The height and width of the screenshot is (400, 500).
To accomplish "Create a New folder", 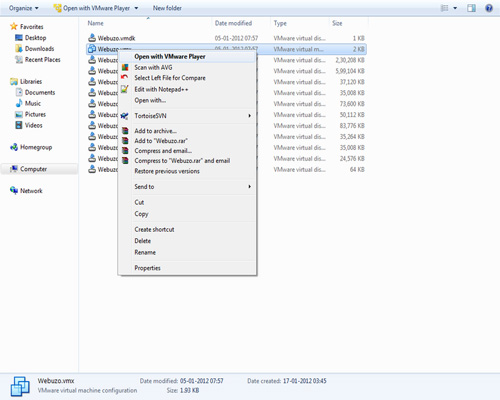I will (x=167, y=8).
